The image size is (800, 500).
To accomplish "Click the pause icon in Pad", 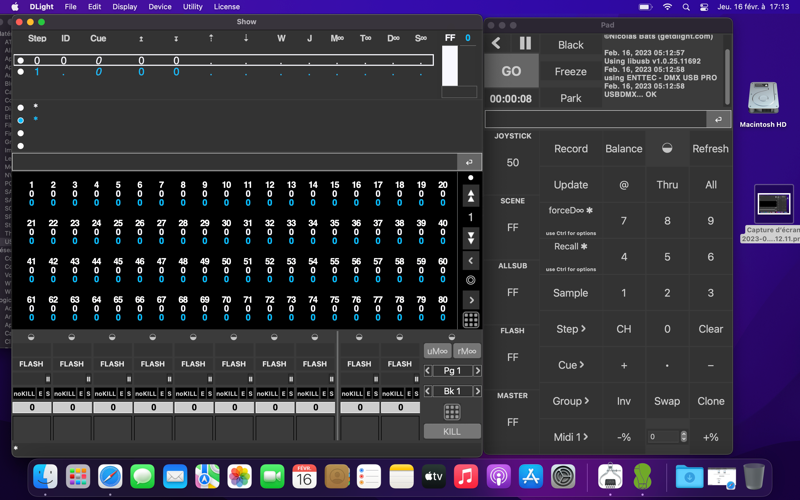I will coord(525,44).
